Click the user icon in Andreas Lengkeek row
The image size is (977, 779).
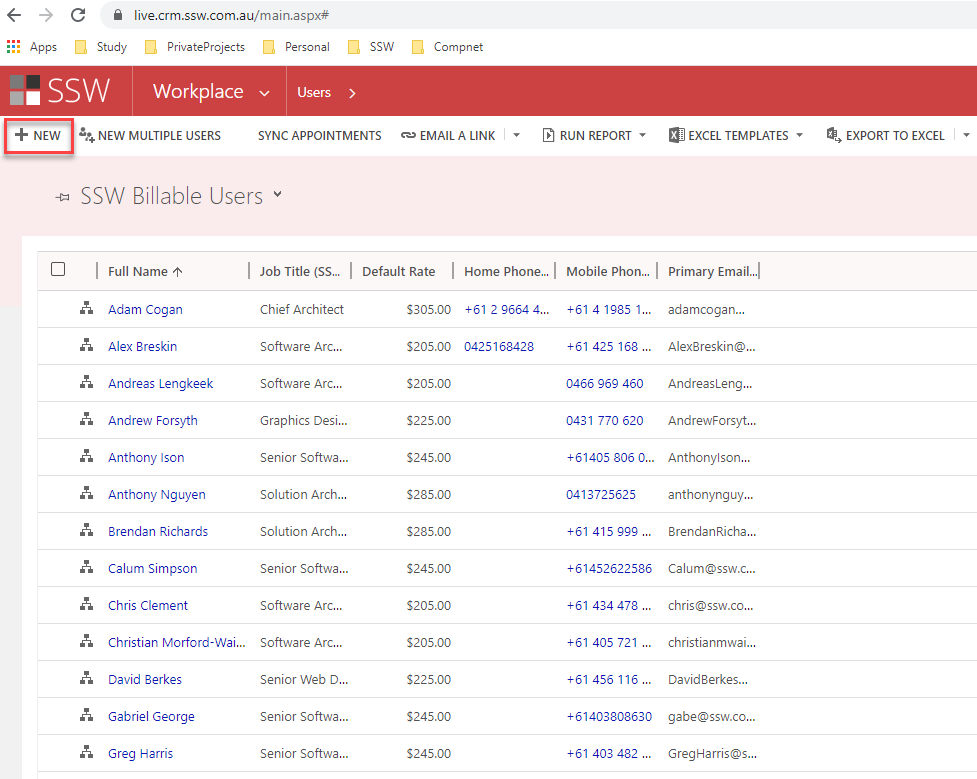tap(87, 382)
